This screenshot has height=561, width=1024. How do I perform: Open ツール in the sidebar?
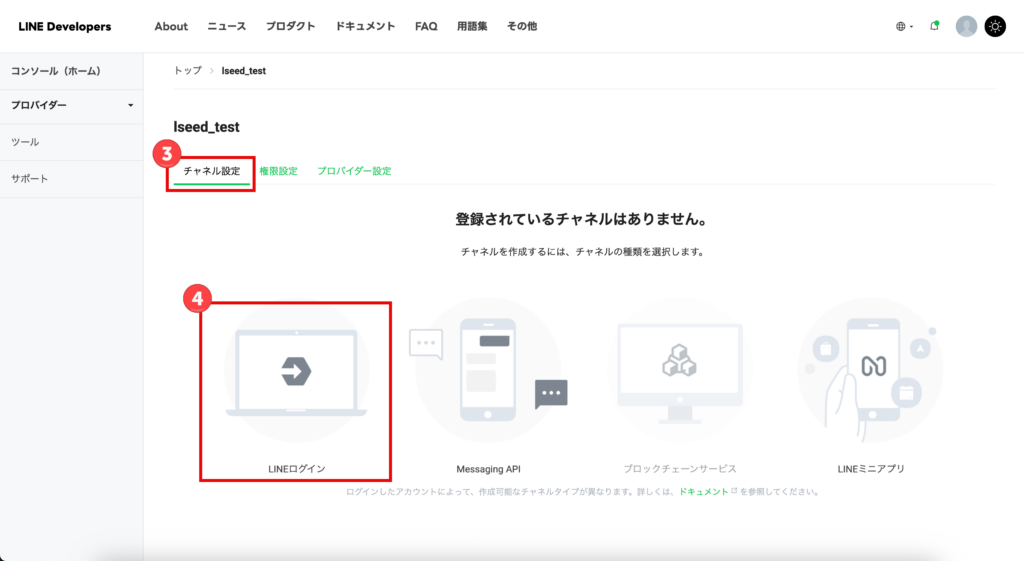[x=25, y=142]
